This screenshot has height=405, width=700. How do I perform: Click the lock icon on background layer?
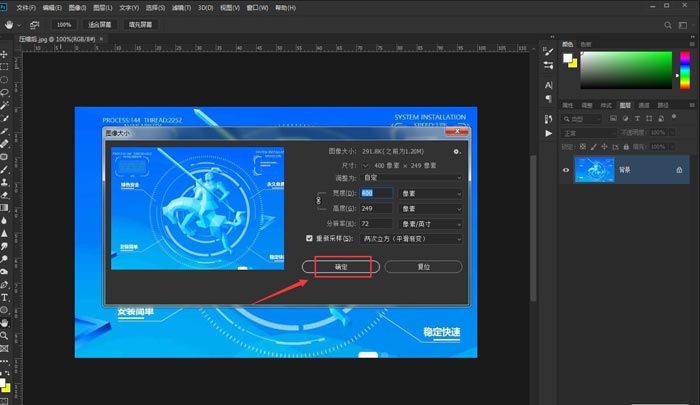click(679, 171)
